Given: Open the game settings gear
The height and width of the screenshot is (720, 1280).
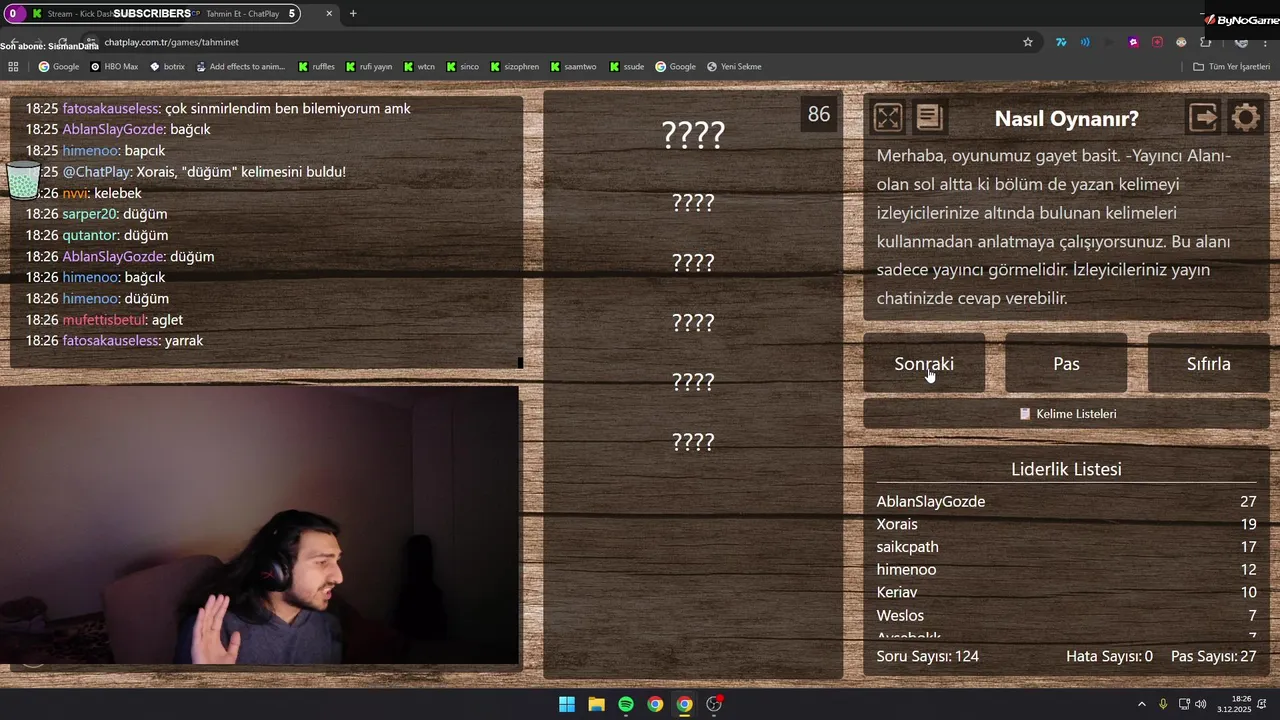Looking at the screenshot, I should coord(1245,118).
